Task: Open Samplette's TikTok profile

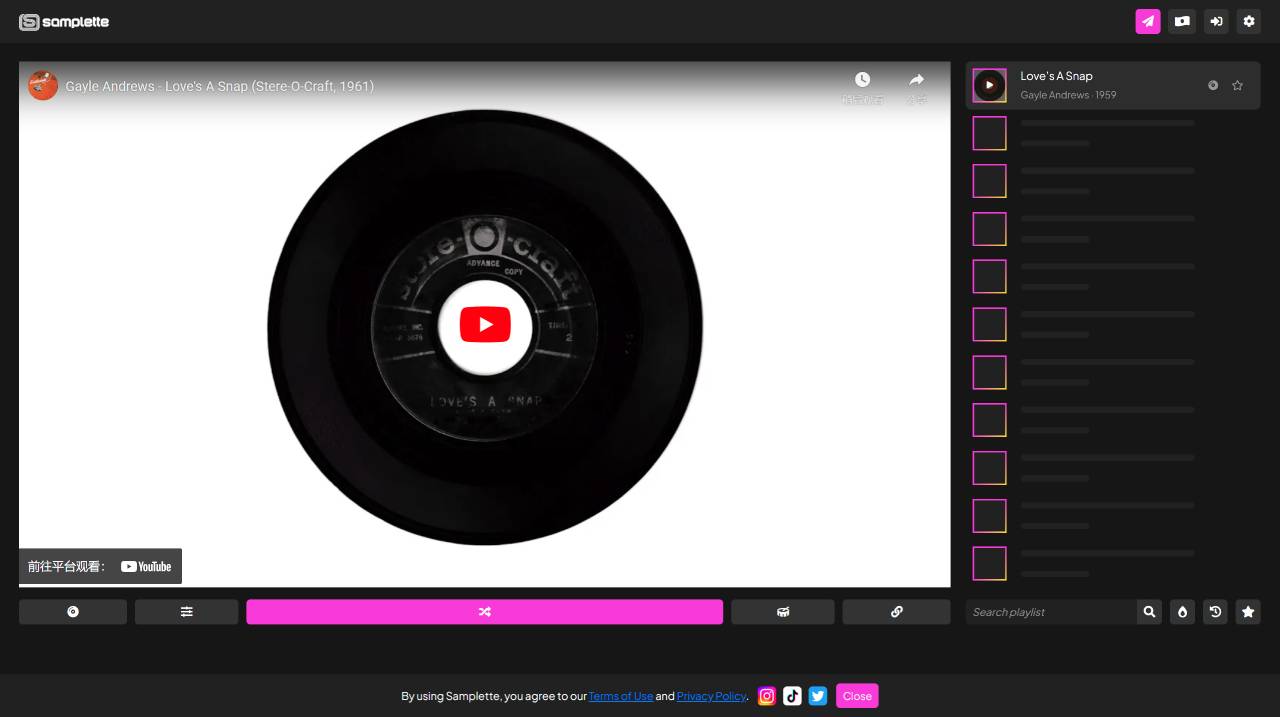Action: click(x=792, y=696)
